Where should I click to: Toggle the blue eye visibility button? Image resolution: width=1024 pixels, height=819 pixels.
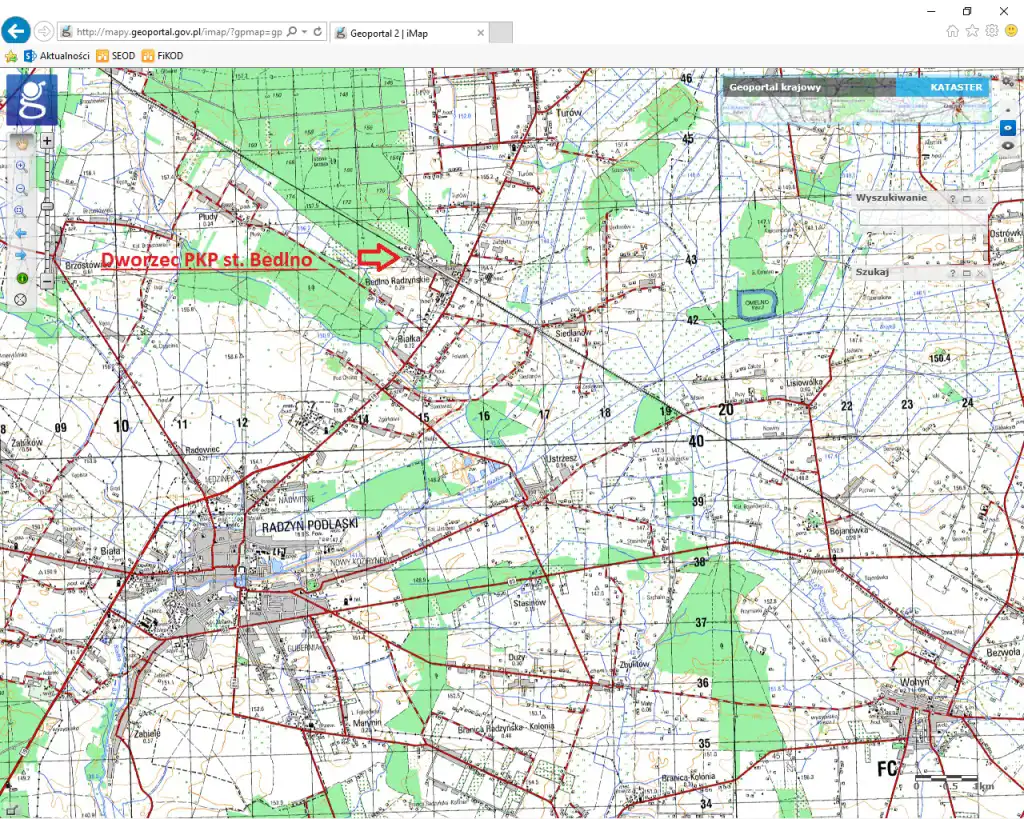[x=1008, y=128]
